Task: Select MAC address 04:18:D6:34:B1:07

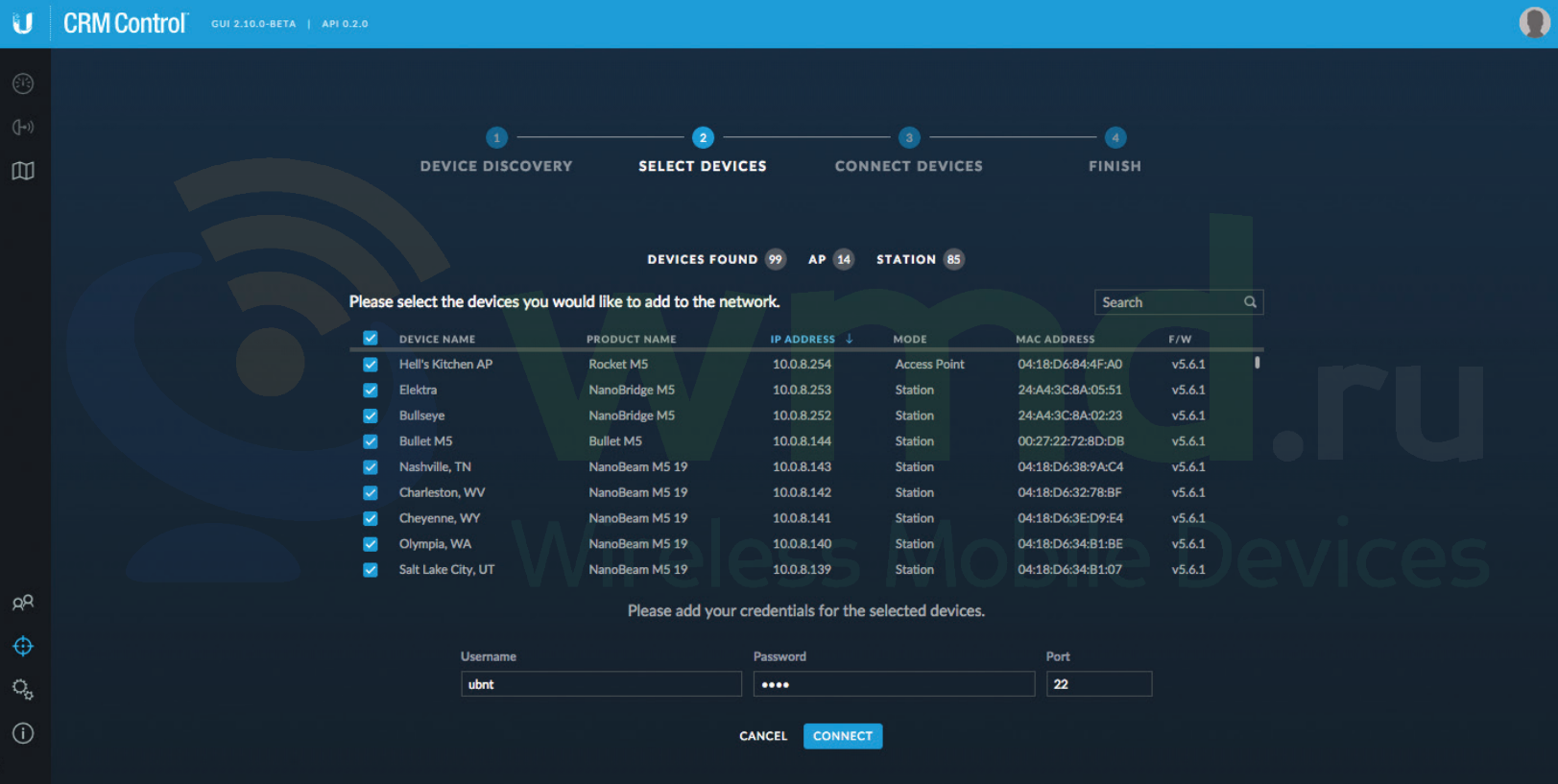Action: point(1069,570)
